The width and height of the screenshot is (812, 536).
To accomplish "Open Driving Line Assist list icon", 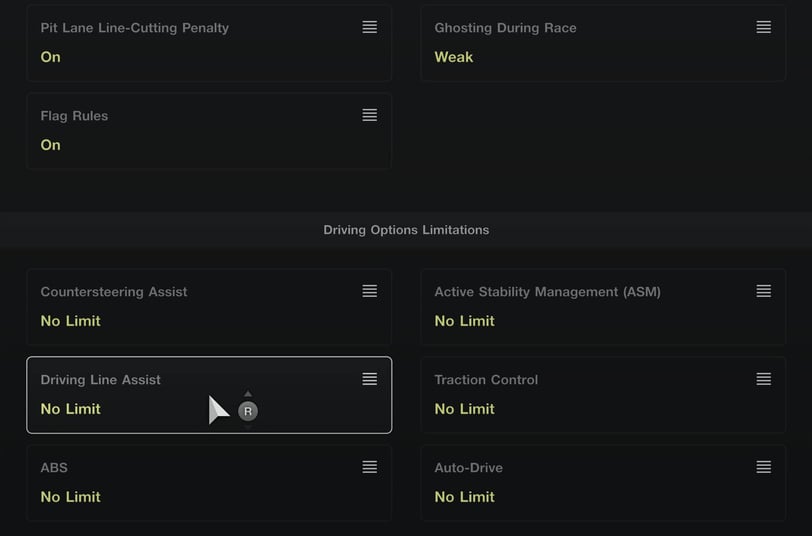I will coord(369,379).
